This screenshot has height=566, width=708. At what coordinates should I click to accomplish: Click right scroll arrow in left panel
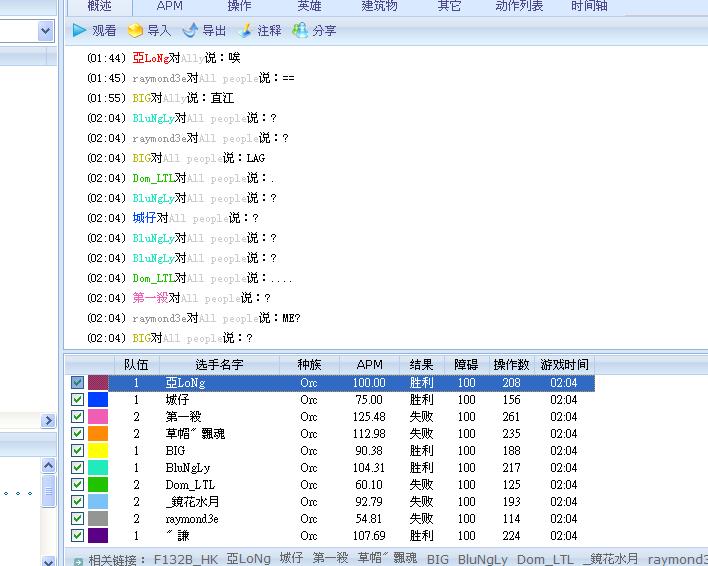(47, 422)
